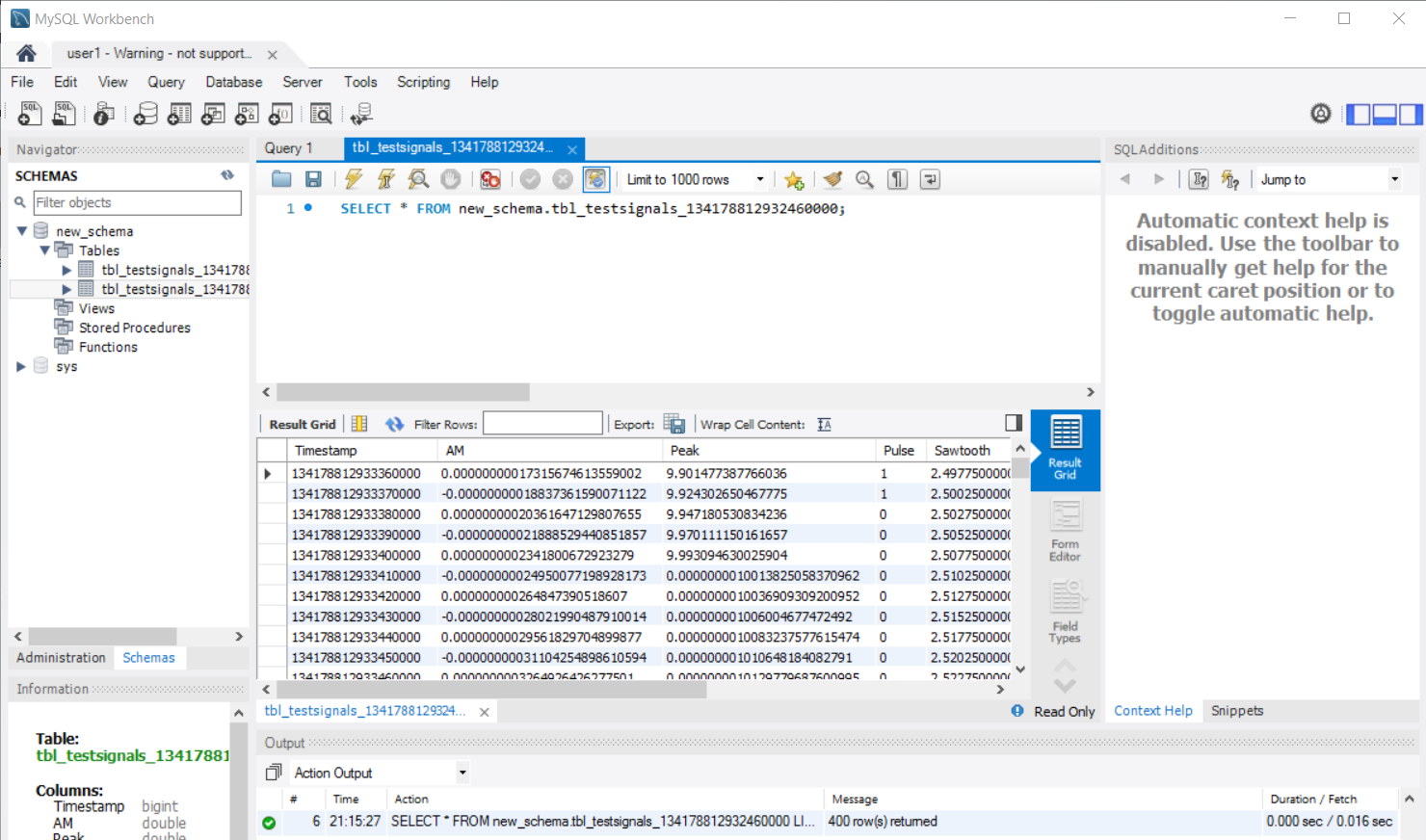Save query as favorite snippet star
The width and height of the screenshot is (1426, 840).
(x=794, y=179)
